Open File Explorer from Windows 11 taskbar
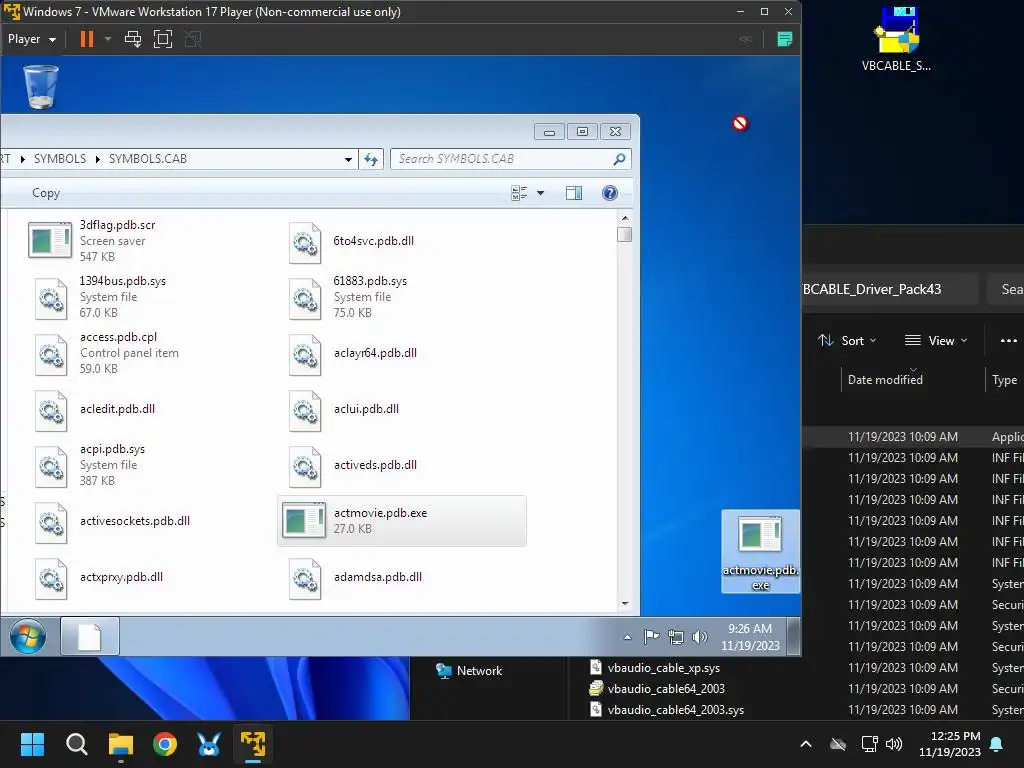 (121, 744)
